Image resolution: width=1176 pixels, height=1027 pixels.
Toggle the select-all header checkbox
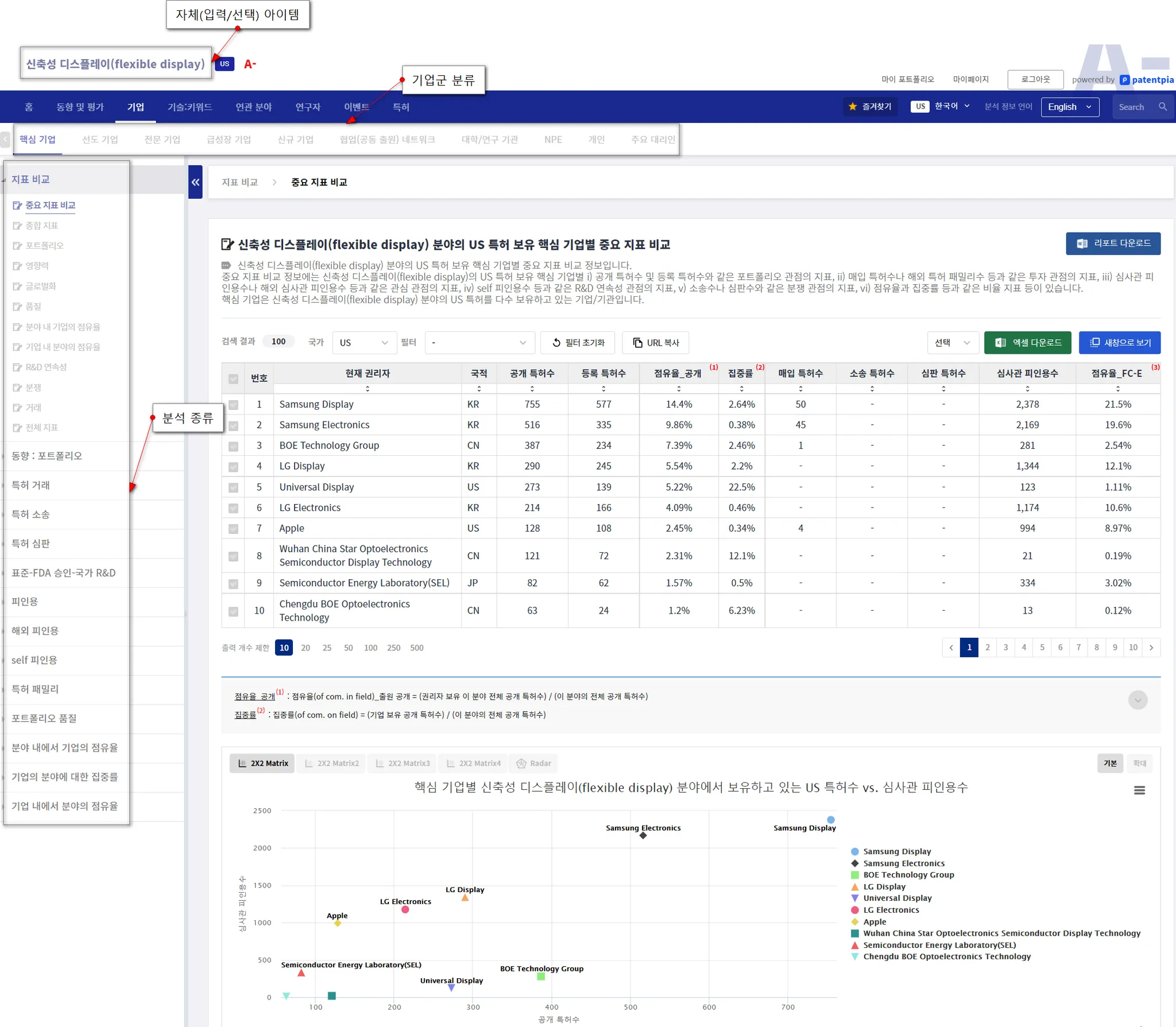coord(233,378)
